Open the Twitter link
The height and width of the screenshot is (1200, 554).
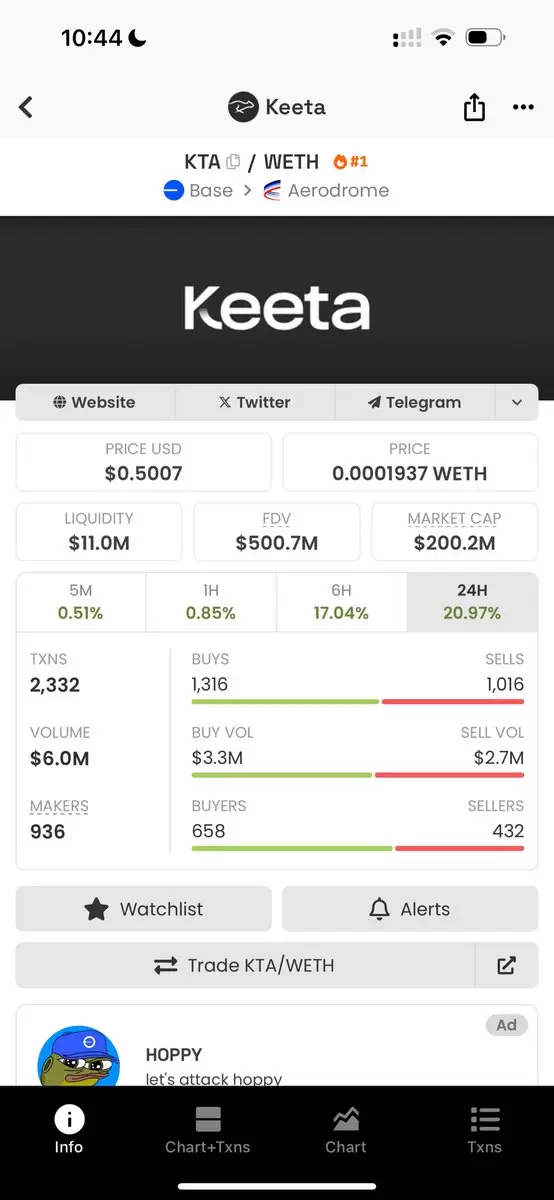pyautogui.click(x=255, y=402)
